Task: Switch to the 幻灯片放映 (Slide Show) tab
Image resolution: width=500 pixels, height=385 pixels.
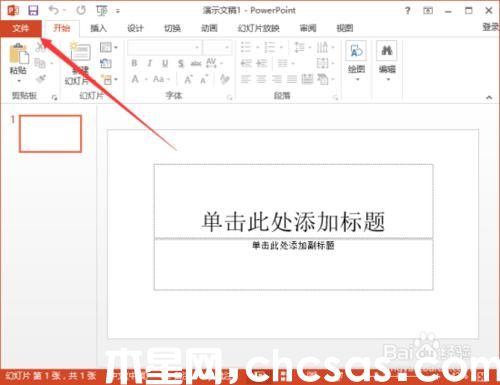Action: (259, 28)
